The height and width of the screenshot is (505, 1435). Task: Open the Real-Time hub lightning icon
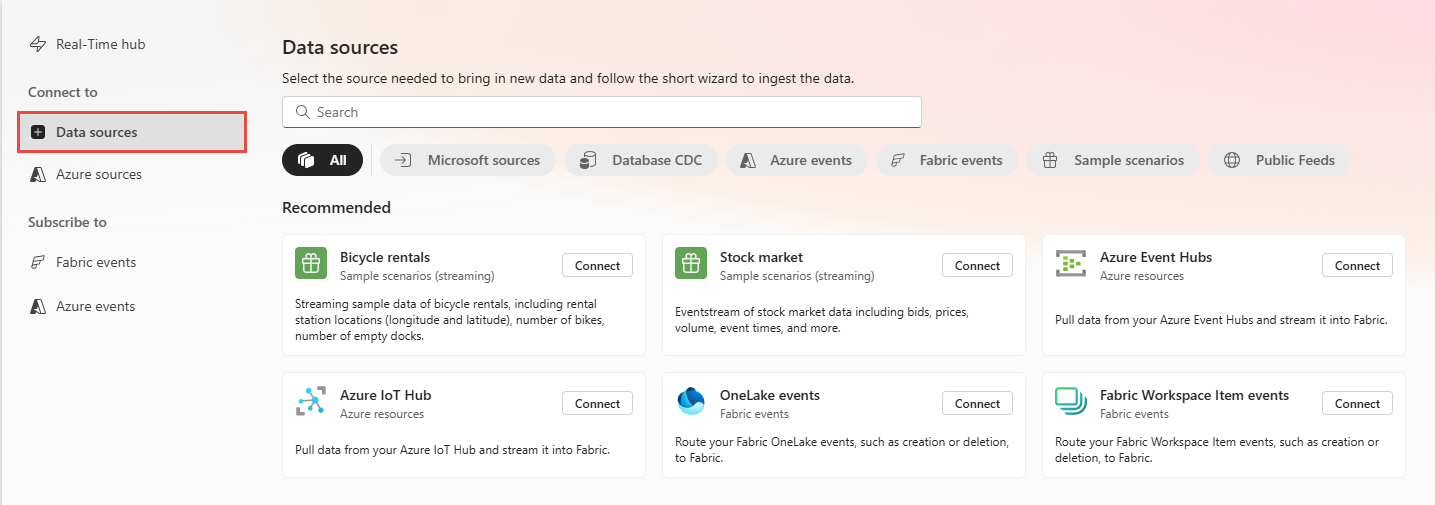click(x=38, y=44)
